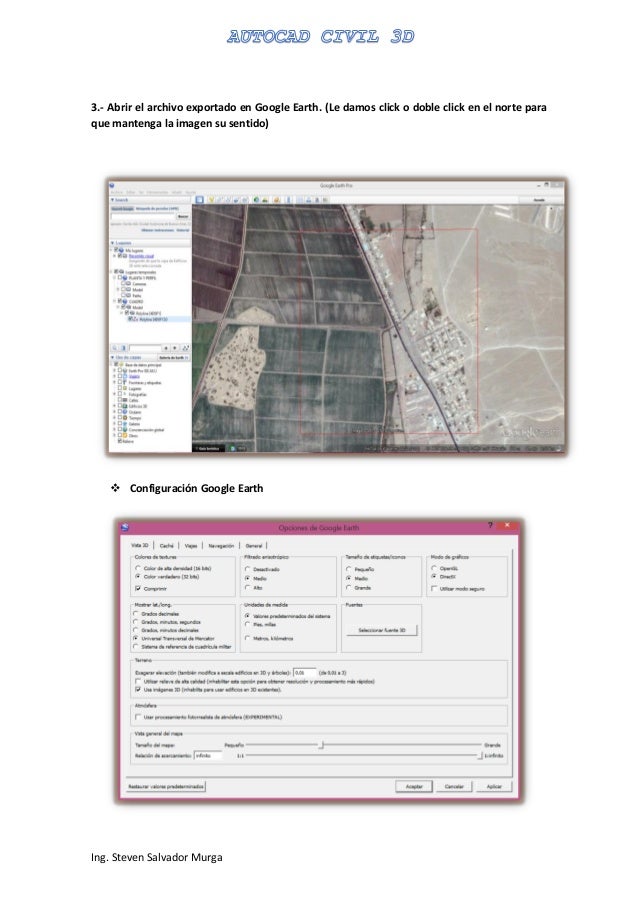Switch to the Viajes tab
This screenshot has height=903, width=638.
coord(191,545)
